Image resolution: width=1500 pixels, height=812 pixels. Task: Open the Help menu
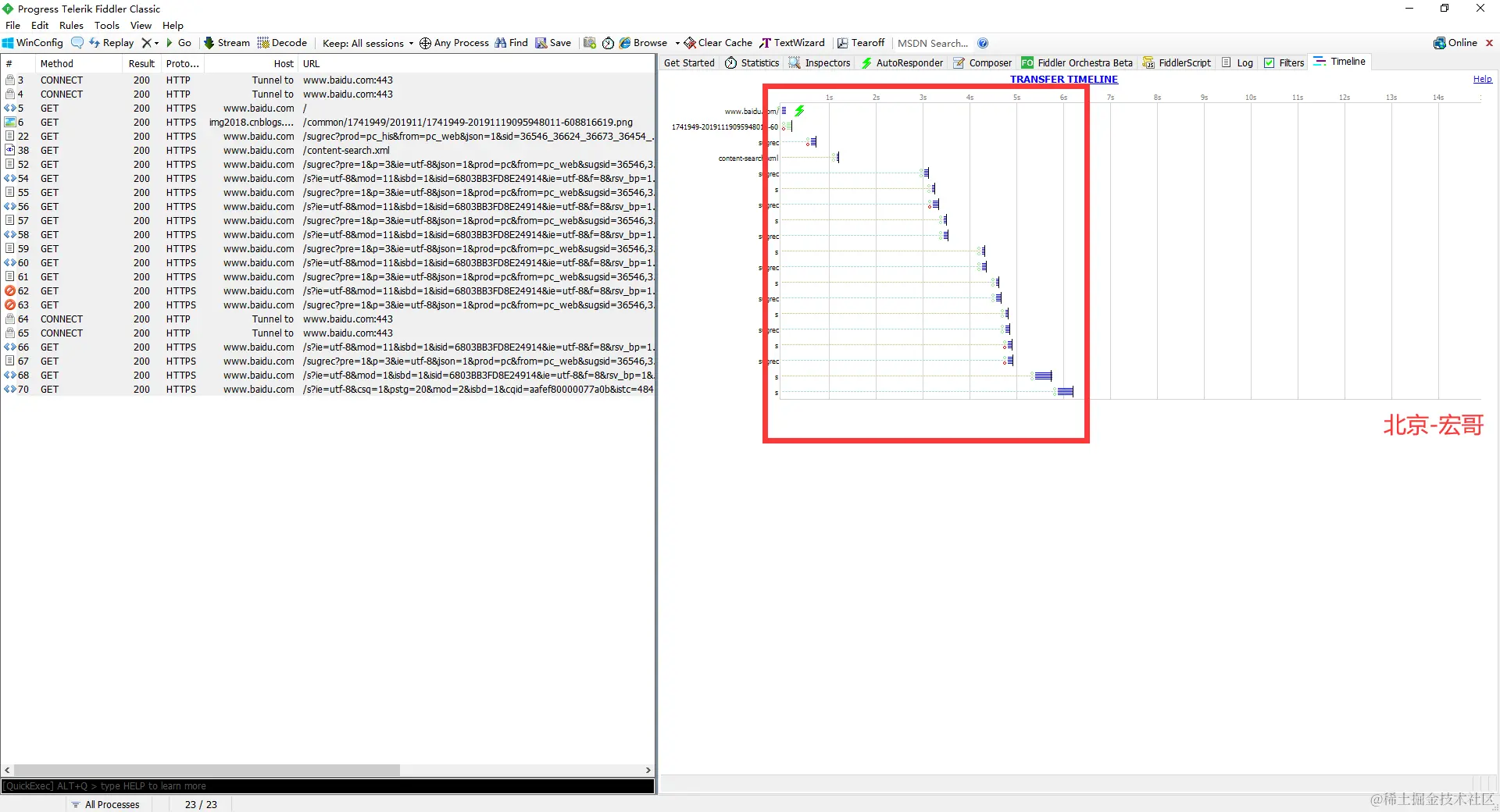173,25
